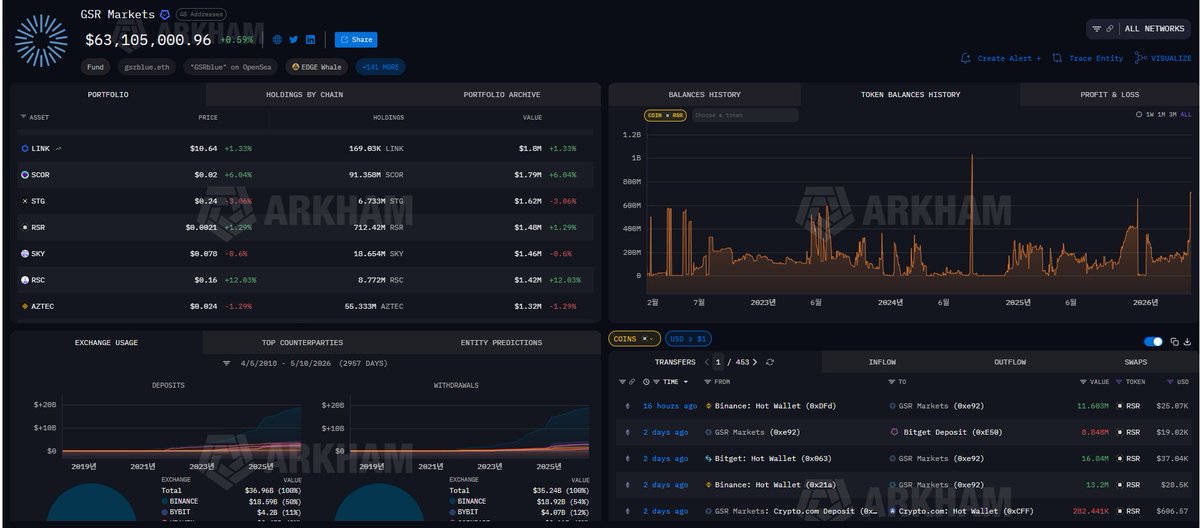This screenshot has width=1200, height=528.
Task: Open the AZTEC asset row
Action: tap(305, 306)
